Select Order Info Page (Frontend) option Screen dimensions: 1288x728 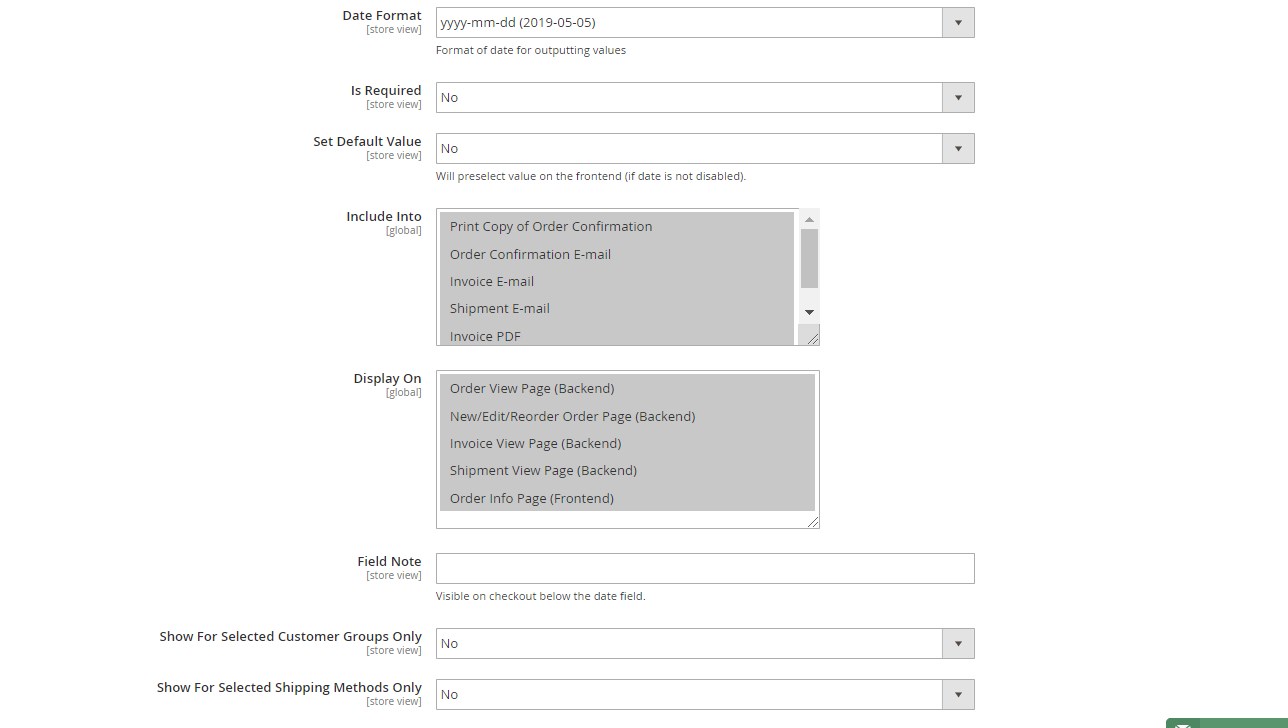[531, 498]
